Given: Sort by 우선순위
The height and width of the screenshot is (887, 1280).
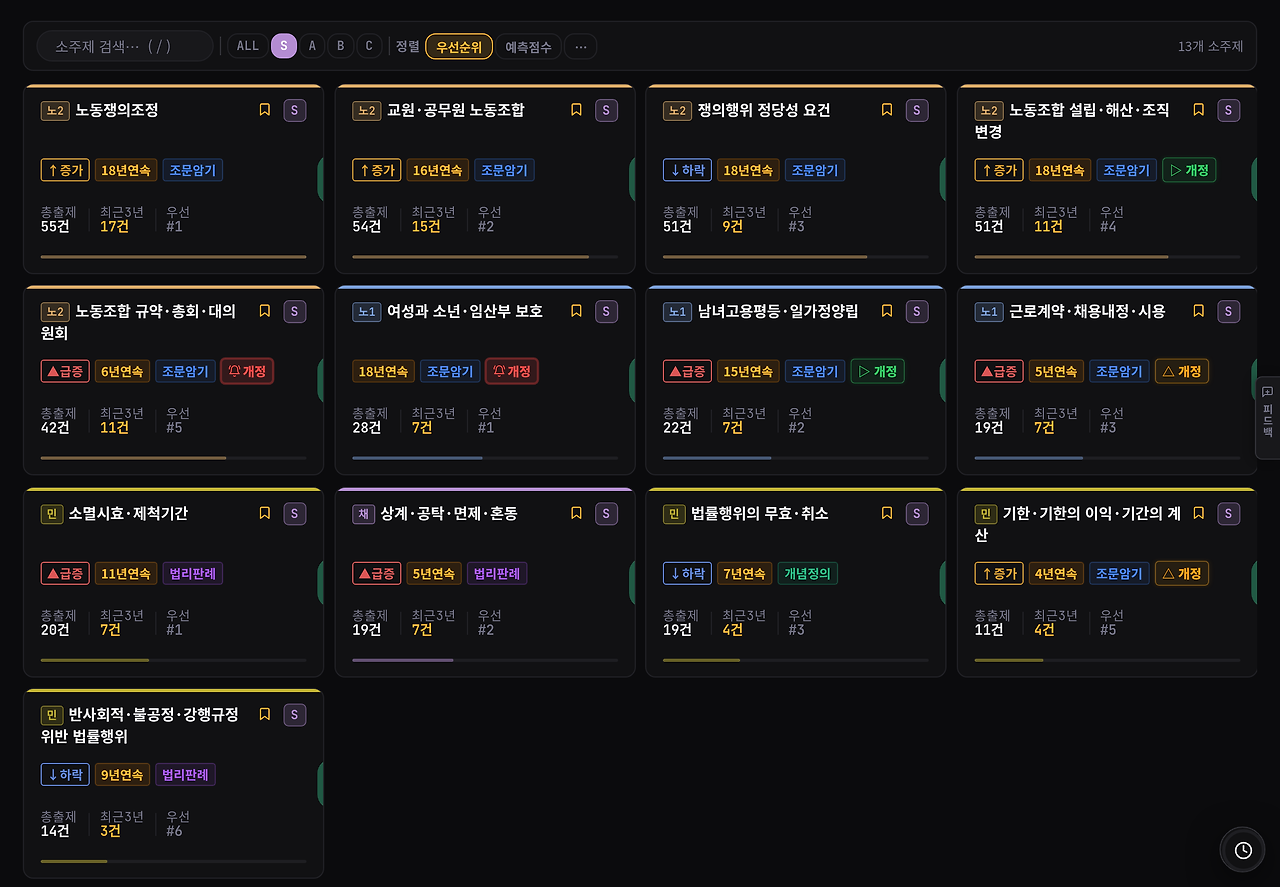Looking at the screenshot, I should coord(459,46).
